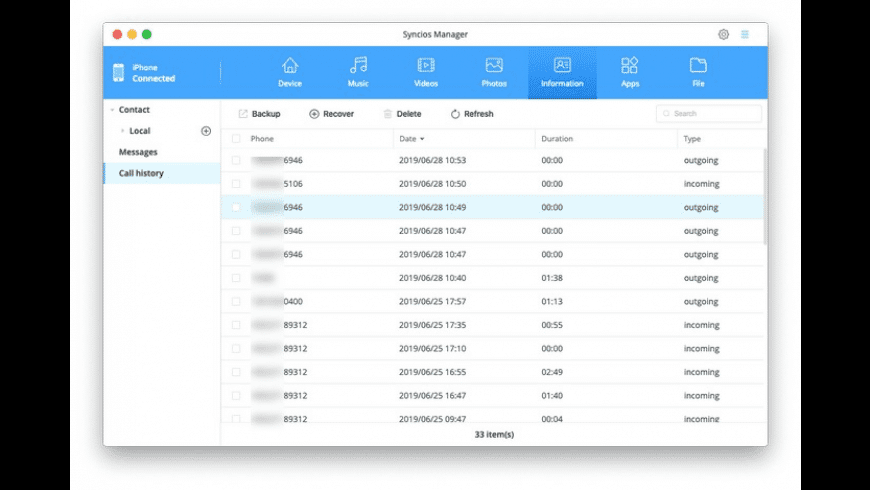Viewport: 870px width, 490px height.
Task: Check the call at 2019/06/28 10:40
Action: click(236, 278)
